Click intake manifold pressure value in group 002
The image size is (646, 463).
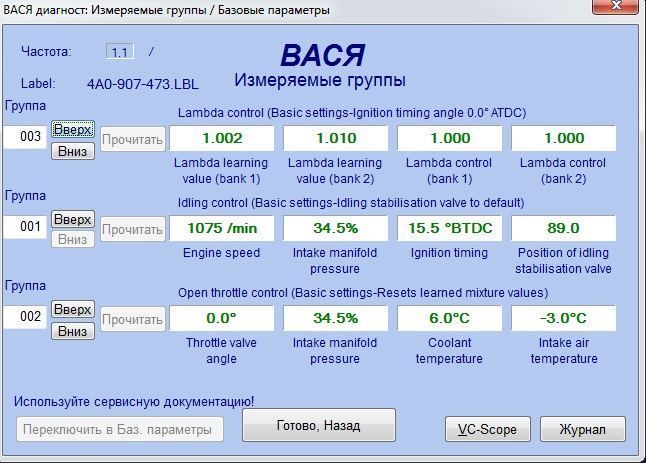point(335,318)
